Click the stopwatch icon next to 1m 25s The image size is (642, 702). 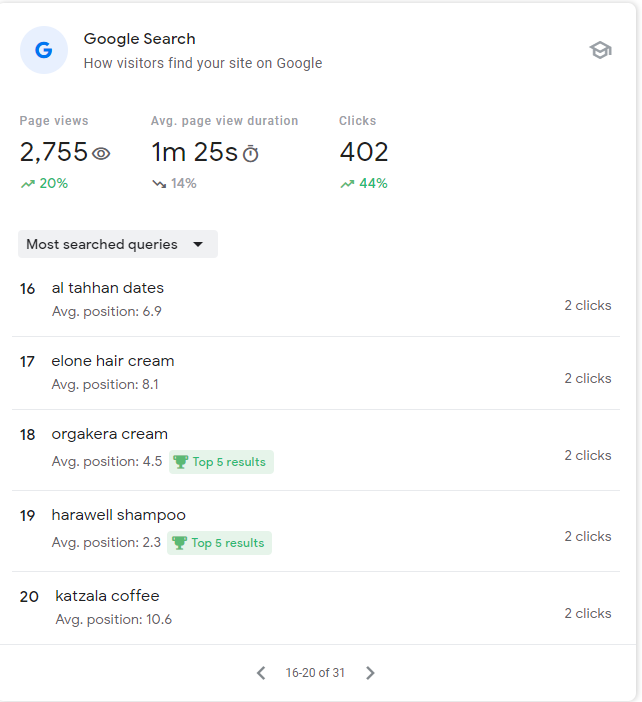point(251,154)
